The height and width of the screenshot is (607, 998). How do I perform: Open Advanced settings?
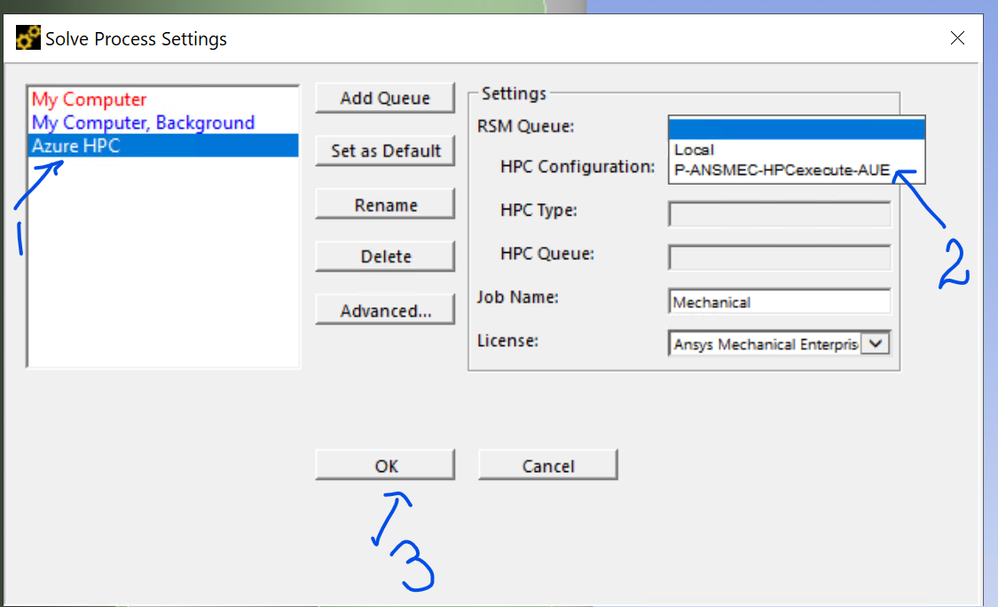pyautogui.click(x=385, y=310)
